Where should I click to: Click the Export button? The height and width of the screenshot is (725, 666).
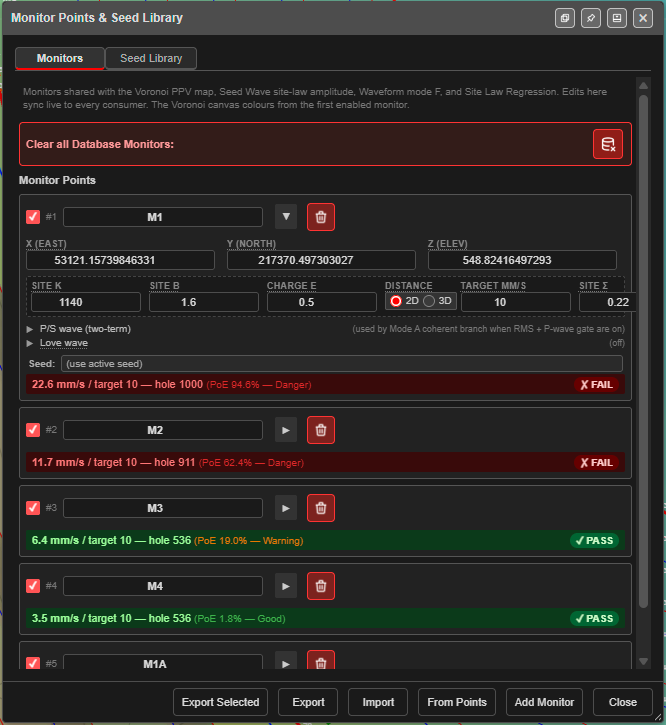[308, 702]
